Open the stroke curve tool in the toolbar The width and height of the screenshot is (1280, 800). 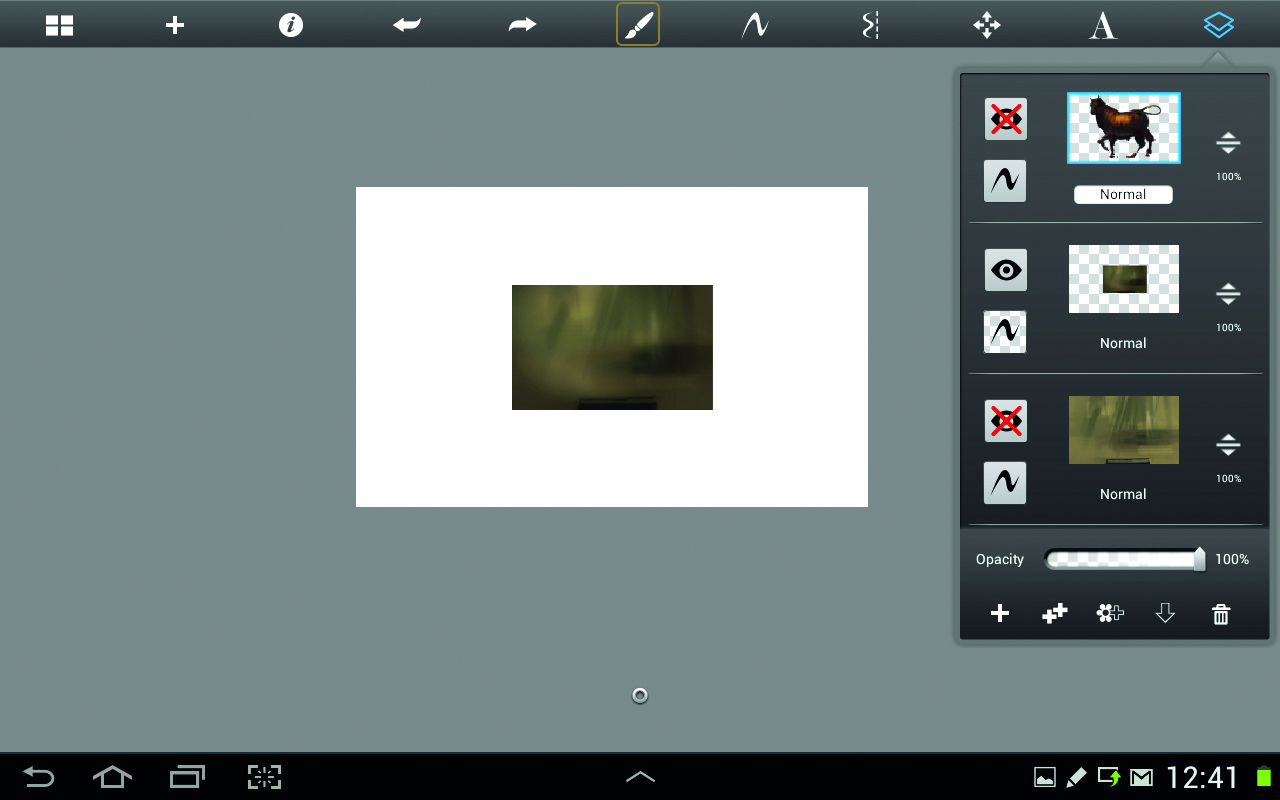coord(755,26)
